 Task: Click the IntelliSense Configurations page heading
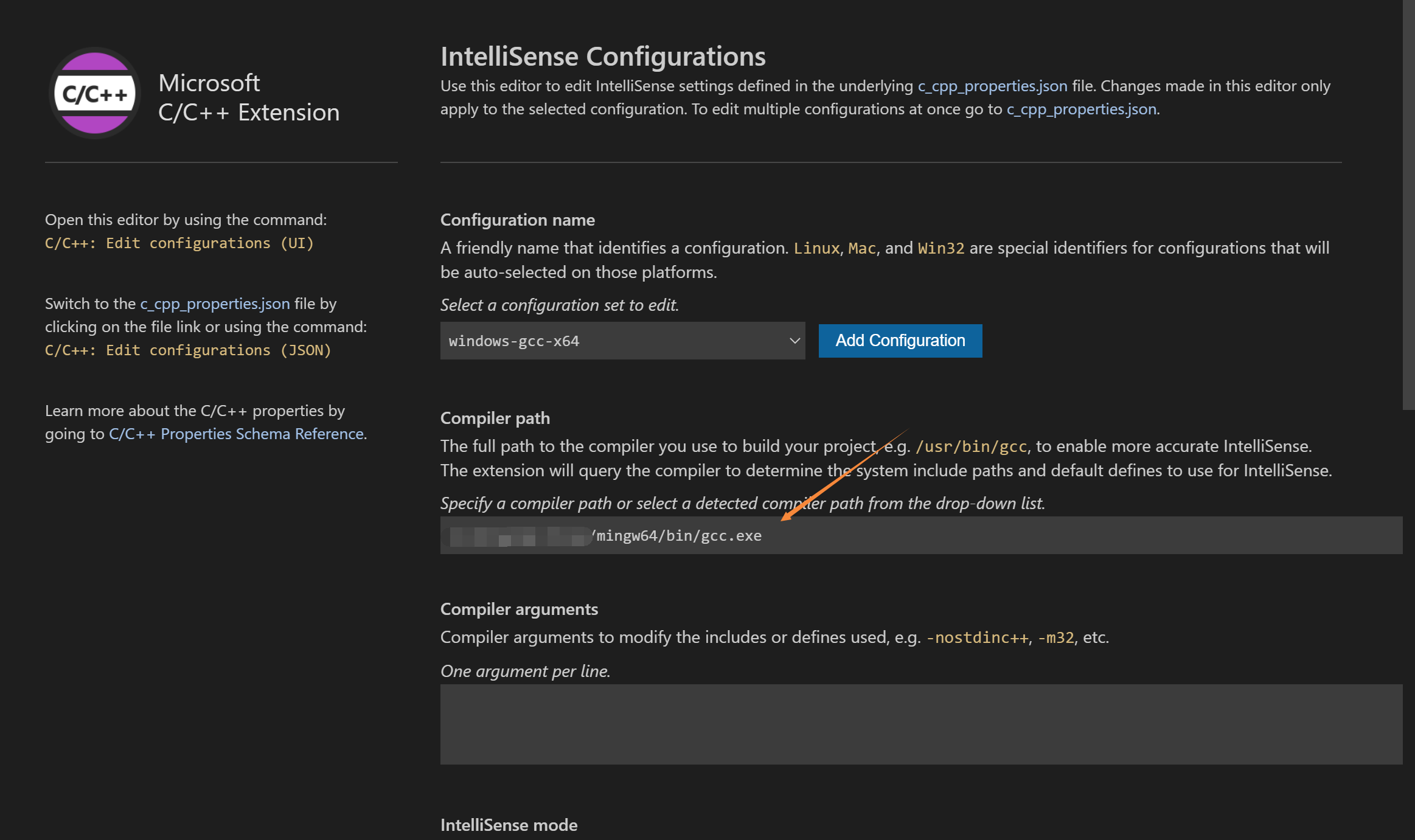603,57
